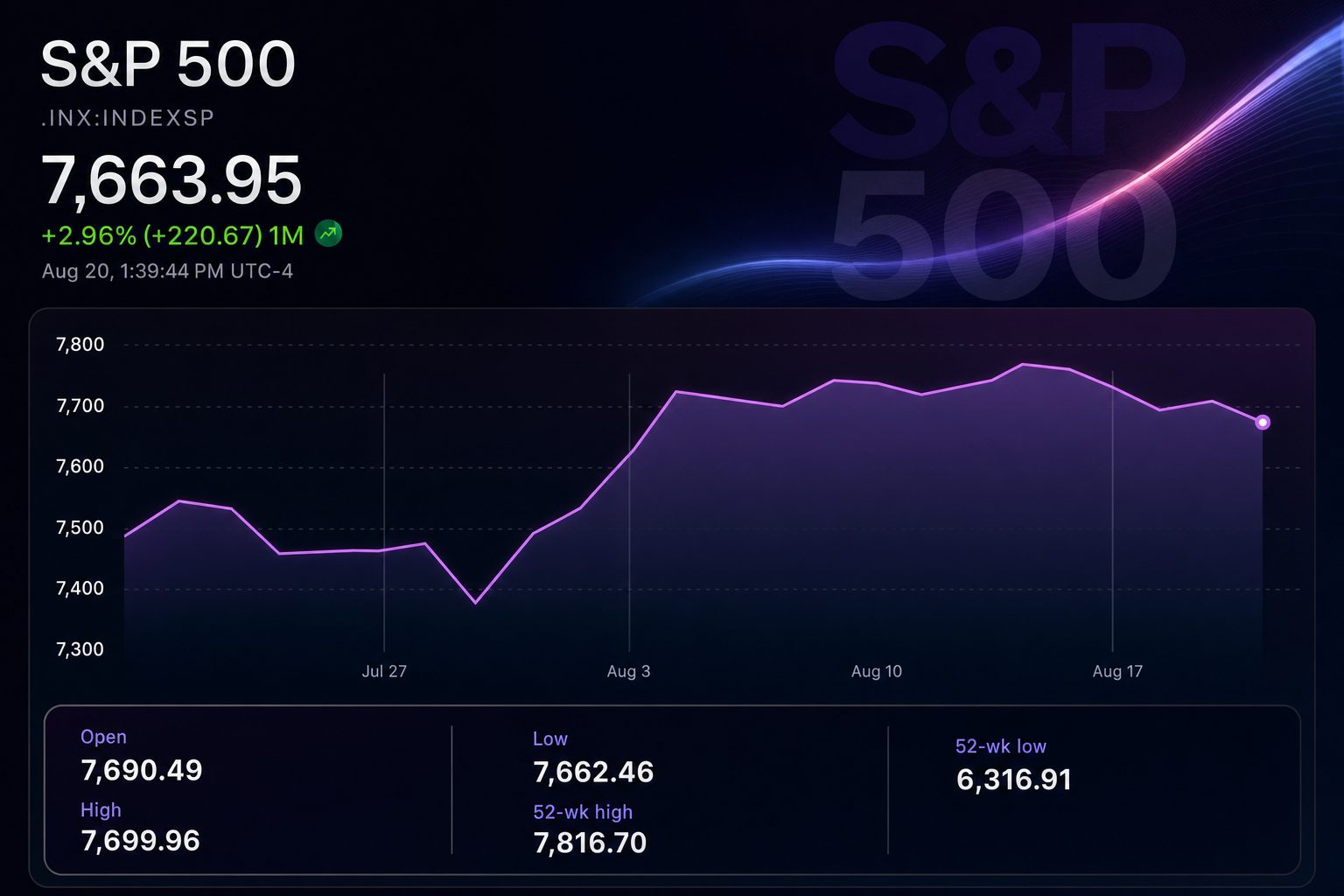Click the S&P 500 title heading
The width and height of the screenshot is (1344, 896).
coord(168,65)
